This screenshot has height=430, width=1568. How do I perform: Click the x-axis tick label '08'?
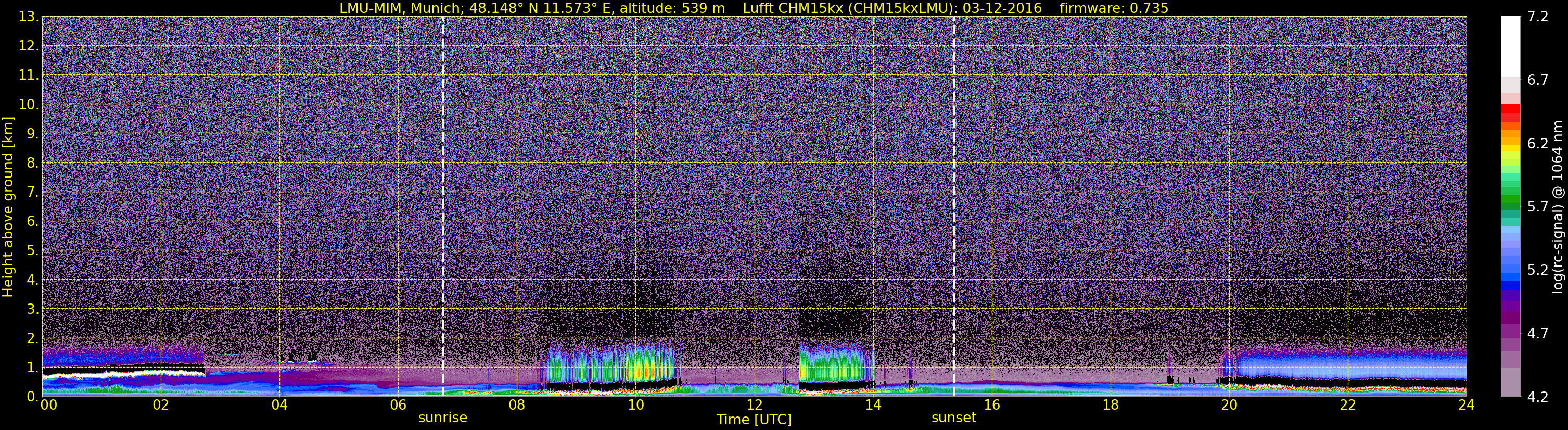[x=516, y=406]
